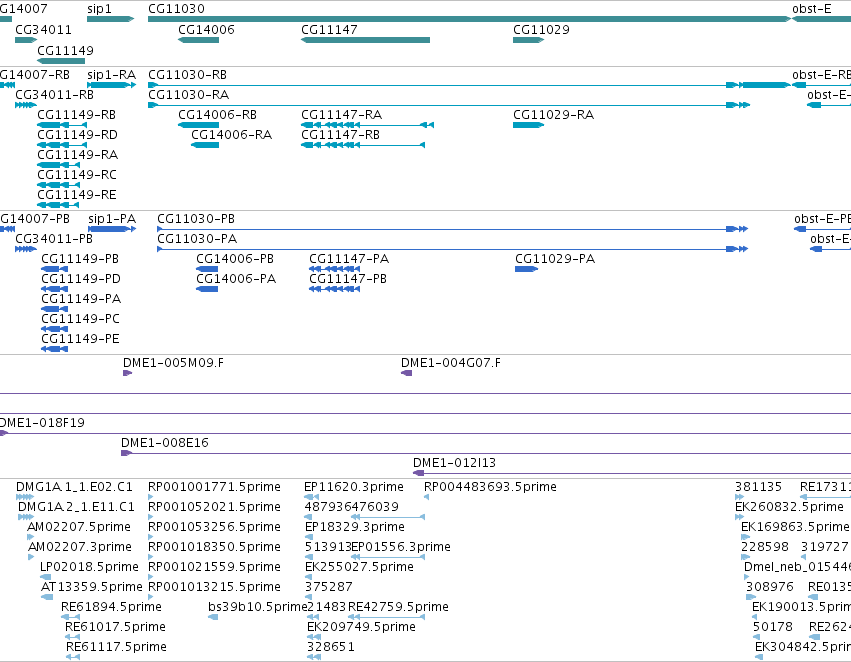Viewport: 851px width, 662px height.
Task: Select protein CG11149-PD label
Action: (x=81, y=279)
